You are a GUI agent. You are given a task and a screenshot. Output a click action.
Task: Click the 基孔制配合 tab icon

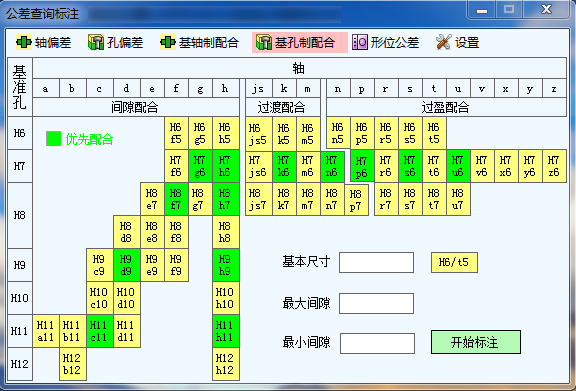[264, 42]
